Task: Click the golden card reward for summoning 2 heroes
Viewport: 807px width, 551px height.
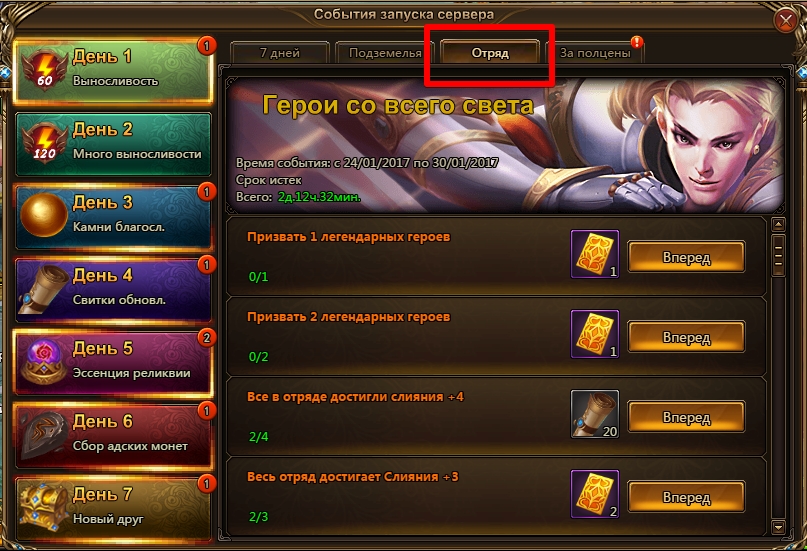Action: [595, 334]
